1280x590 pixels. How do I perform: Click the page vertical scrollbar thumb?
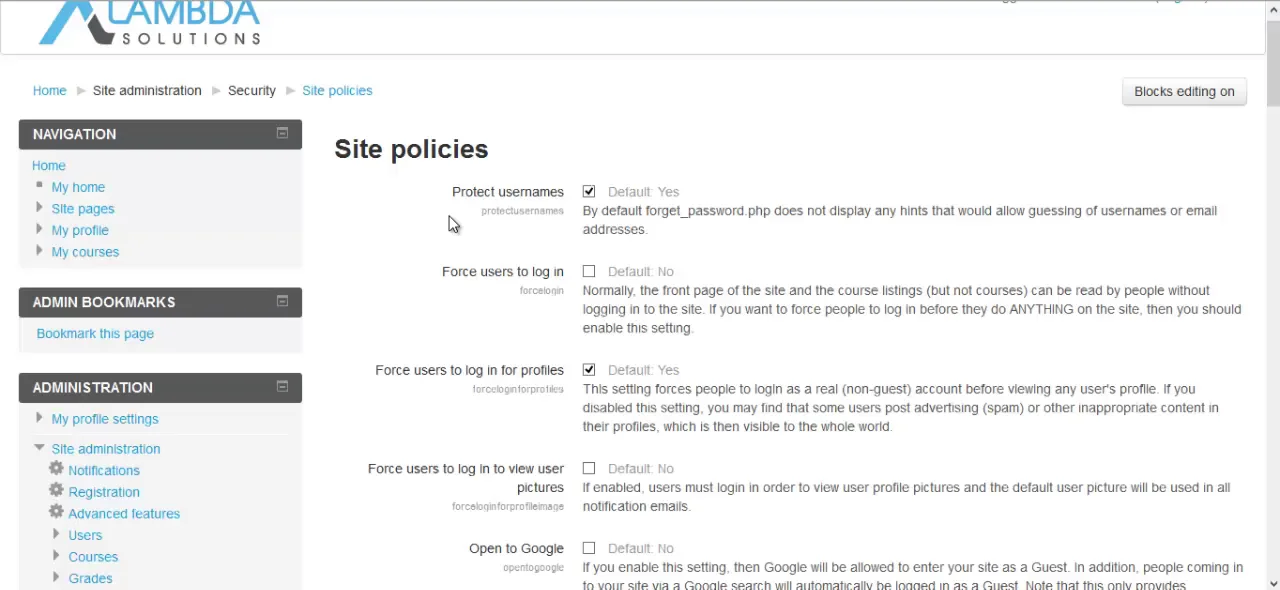click(1272, 62)
